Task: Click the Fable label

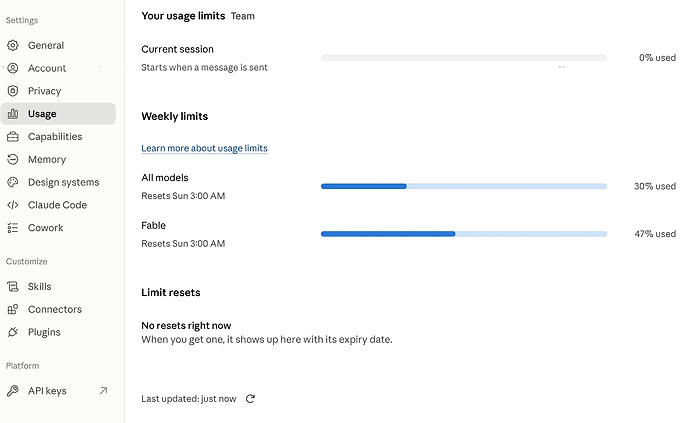Action: 154,225
